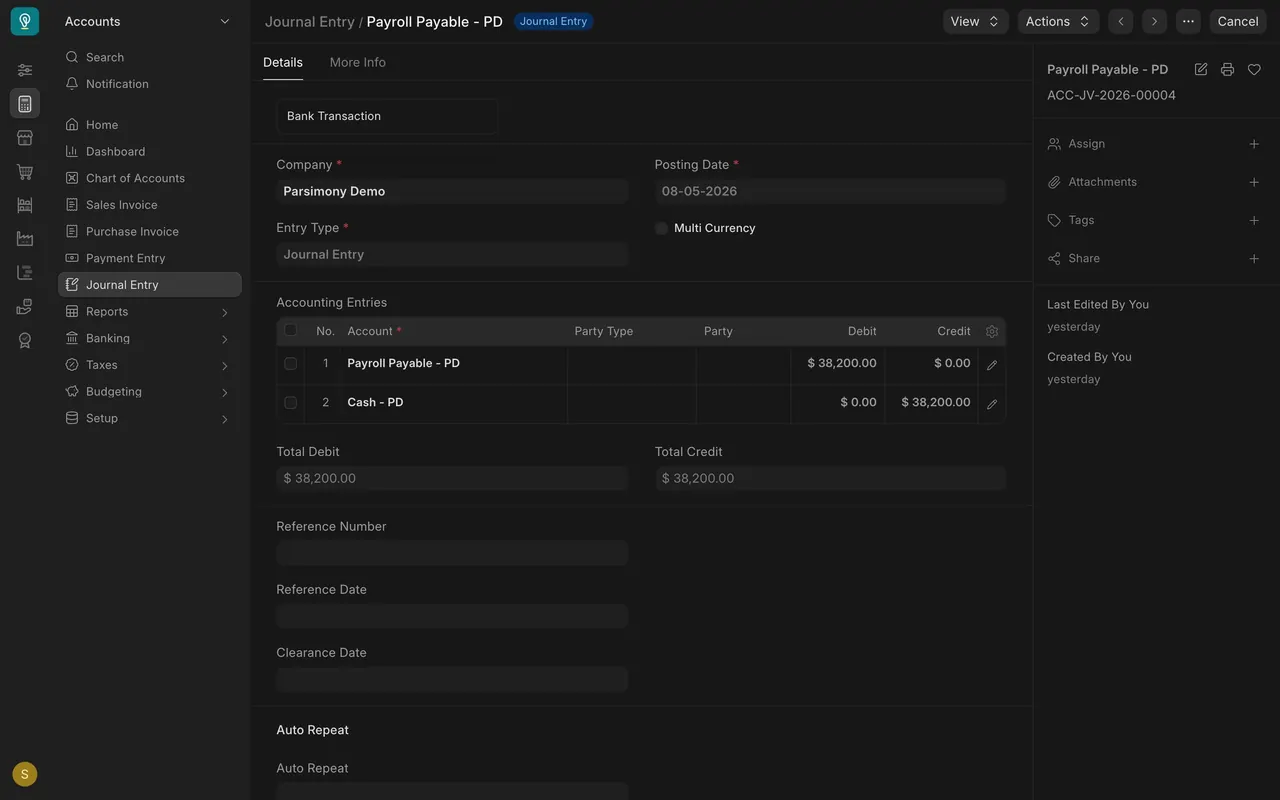Click the $ 38,200.00 debit cell in row 1
This screenshot has height=800, width=1280.
click(x=837, y=364)
